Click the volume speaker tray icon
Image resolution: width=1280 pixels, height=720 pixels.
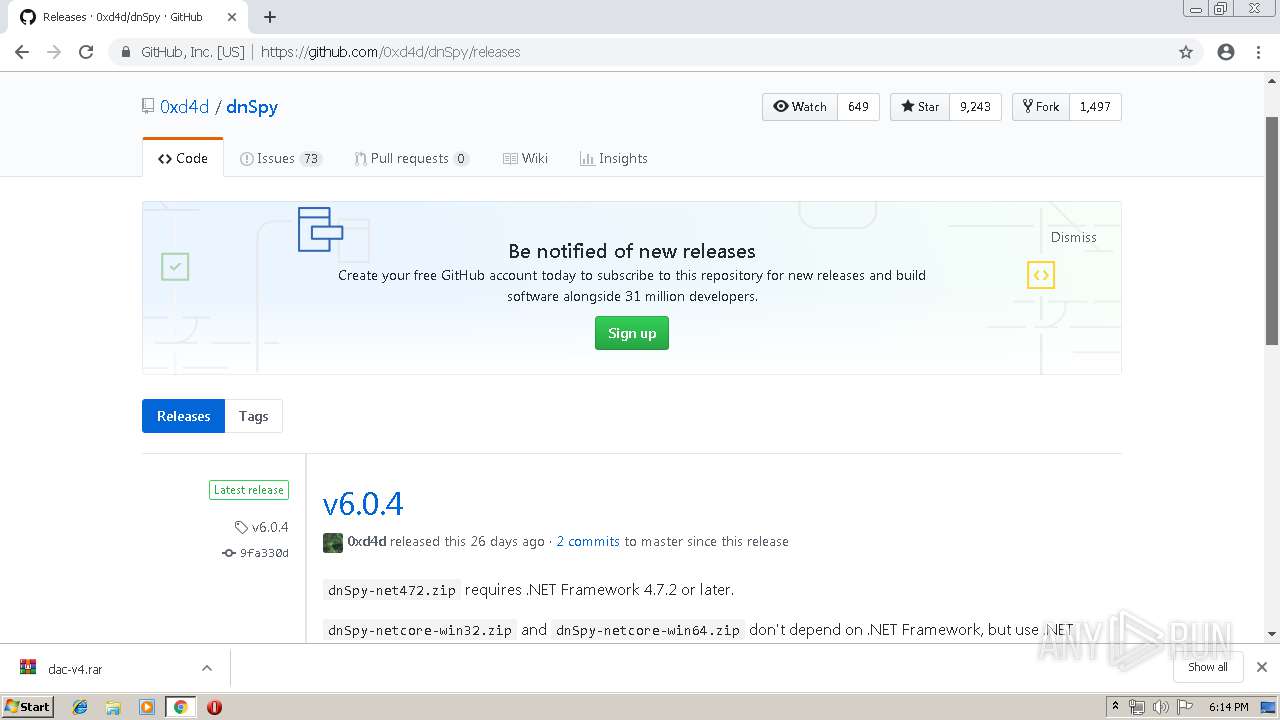[x=1160, y=707]
